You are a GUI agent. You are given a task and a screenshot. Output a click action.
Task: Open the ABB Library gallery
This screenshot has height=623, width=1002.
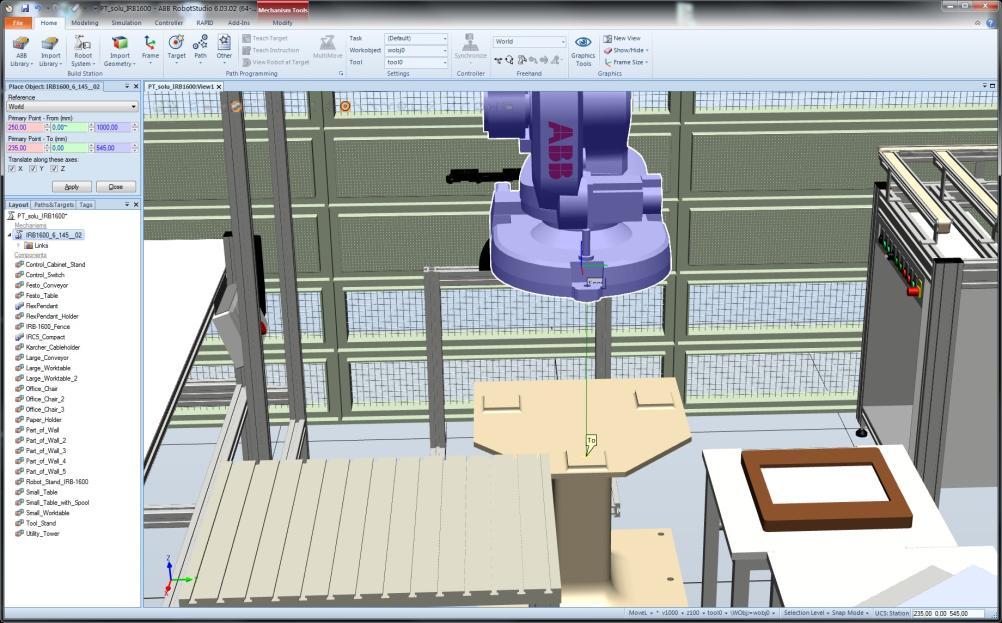(21, 51)
